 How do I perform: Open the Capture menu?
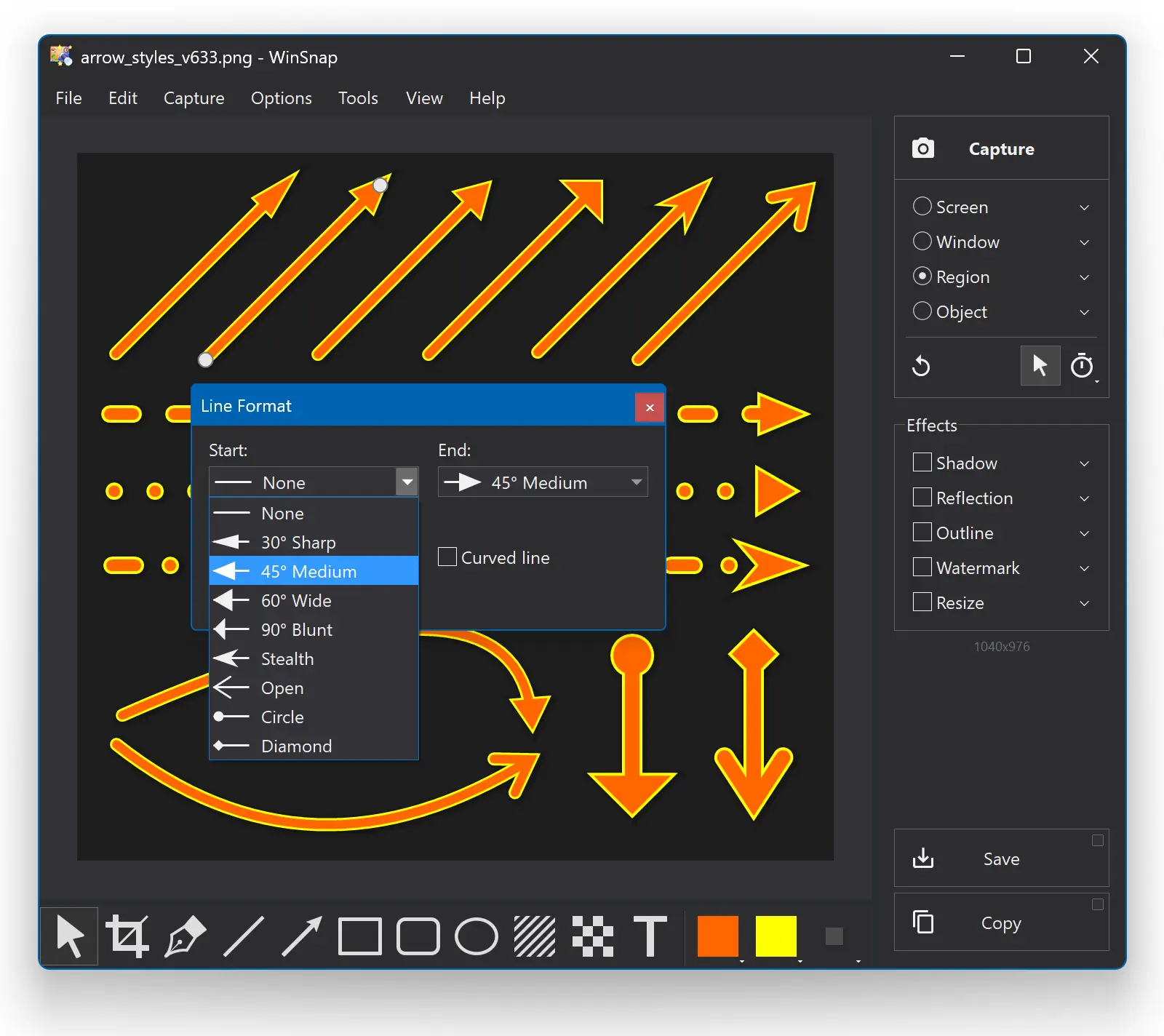(194, 98)
